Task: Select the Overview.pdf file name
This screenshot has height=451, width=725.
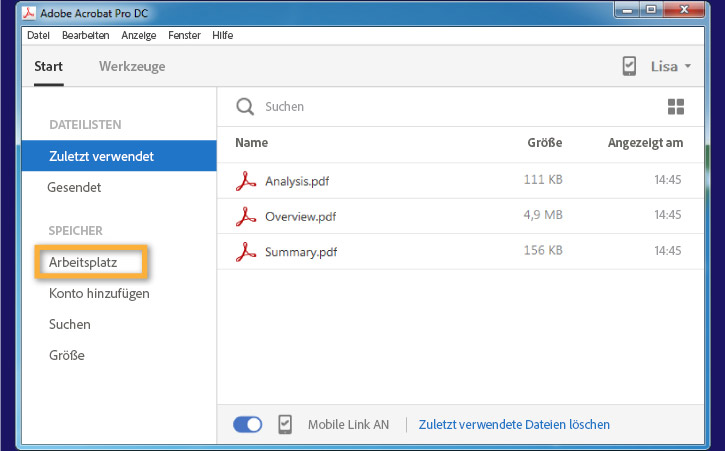Action: [x=301, y=216]
